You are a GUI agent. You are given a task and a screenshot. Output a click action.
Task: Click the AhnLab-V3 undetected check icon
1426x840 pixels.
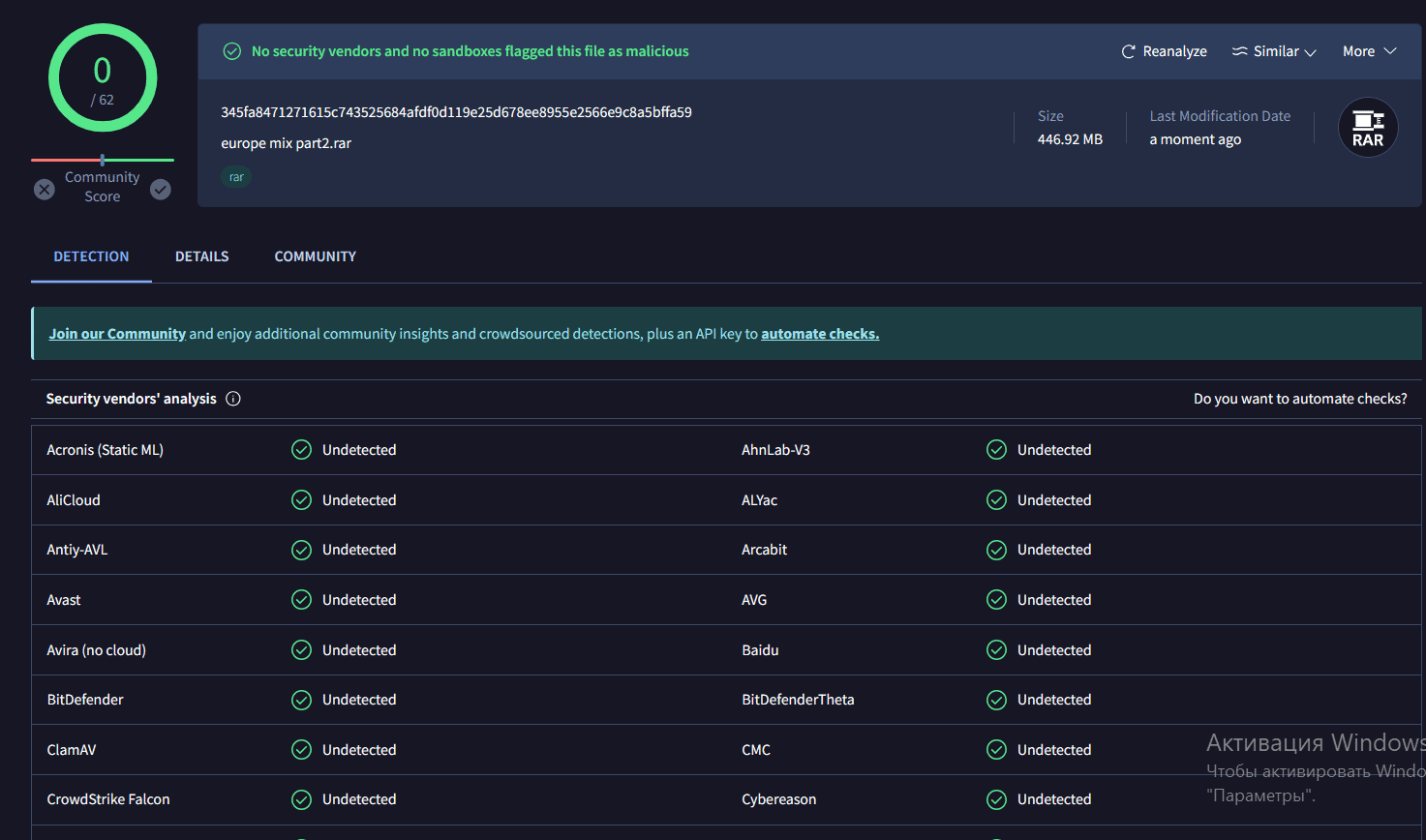(x=996, y=450)
